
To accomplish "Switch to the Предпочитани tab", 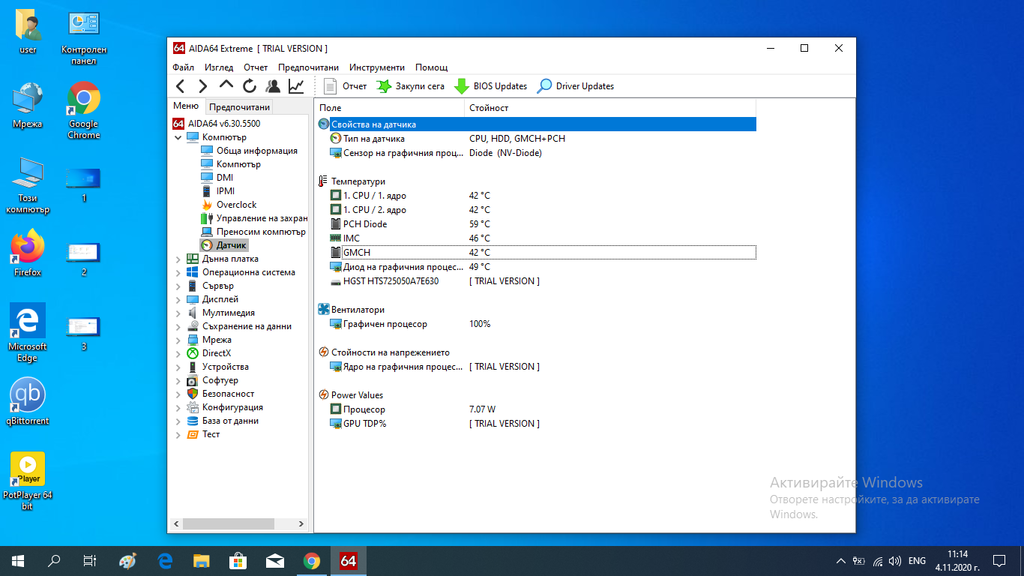I will tap(240, 107).
